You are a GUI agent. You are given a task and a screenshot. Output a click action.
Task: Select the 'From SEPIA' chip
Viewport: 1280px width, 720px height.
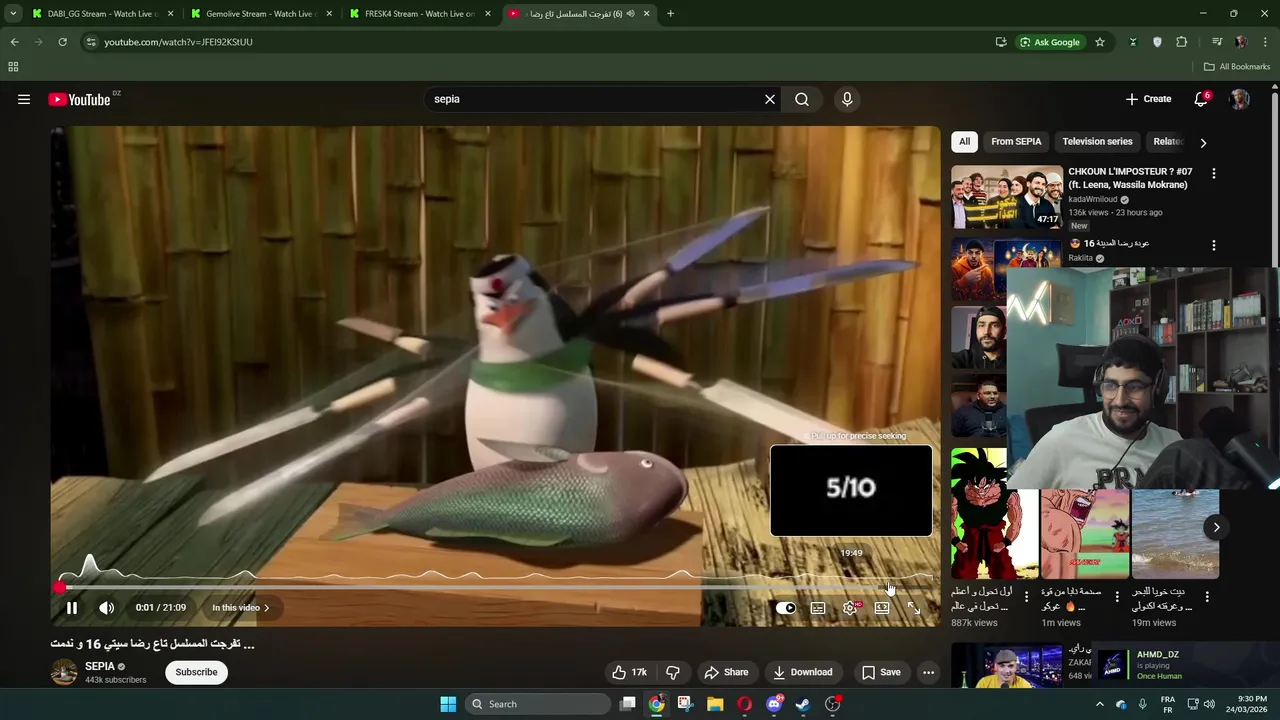click(x=1016, y=142)
